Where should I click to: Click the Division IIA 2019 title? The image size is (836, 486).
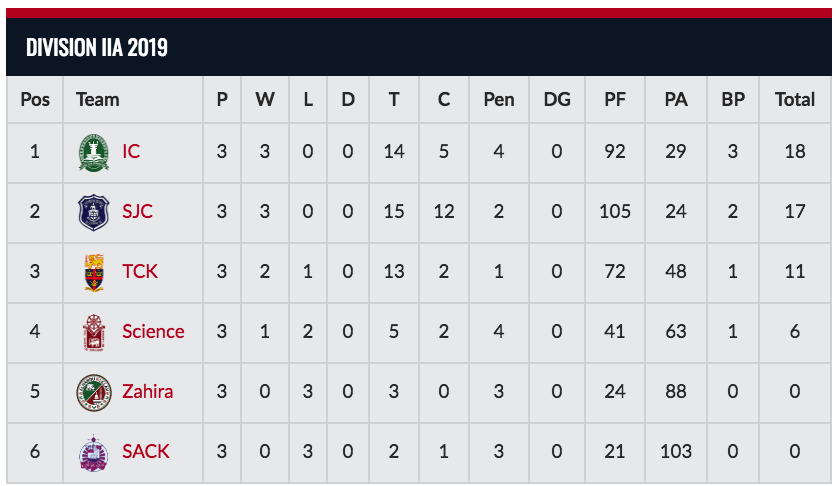97,47
